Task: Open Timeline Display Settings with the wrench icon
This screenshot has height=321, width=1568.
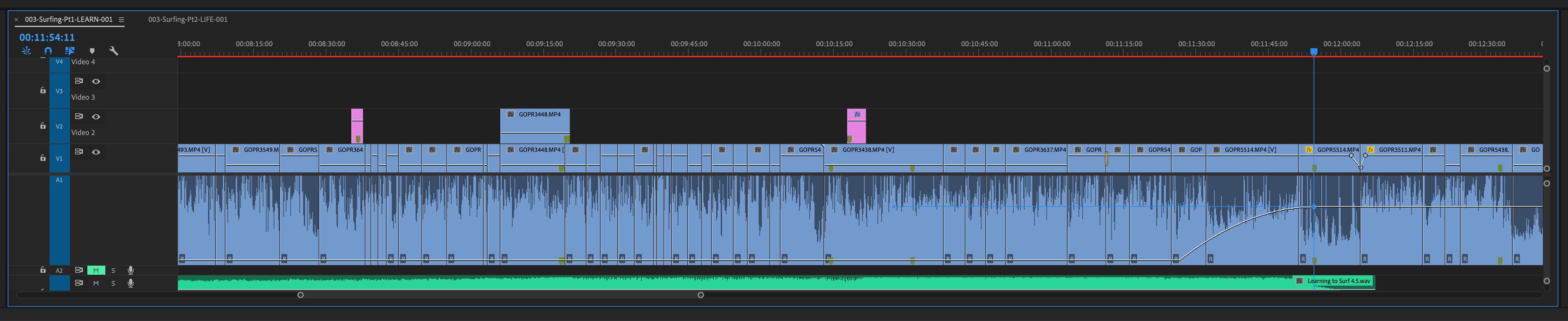Action: point(114,51)
